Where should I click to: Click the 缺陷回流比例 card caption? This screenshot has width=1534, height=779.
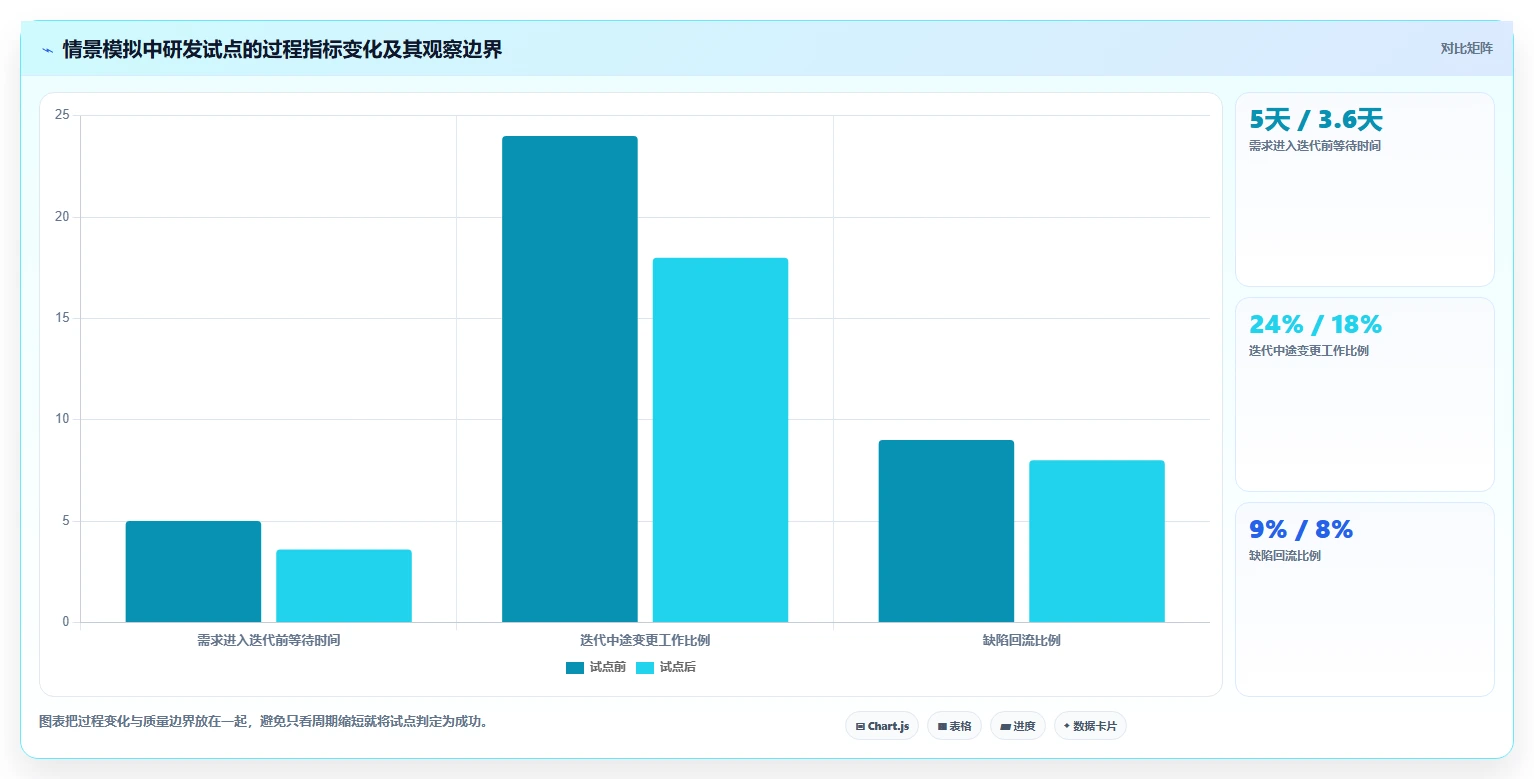[1285, 556]
